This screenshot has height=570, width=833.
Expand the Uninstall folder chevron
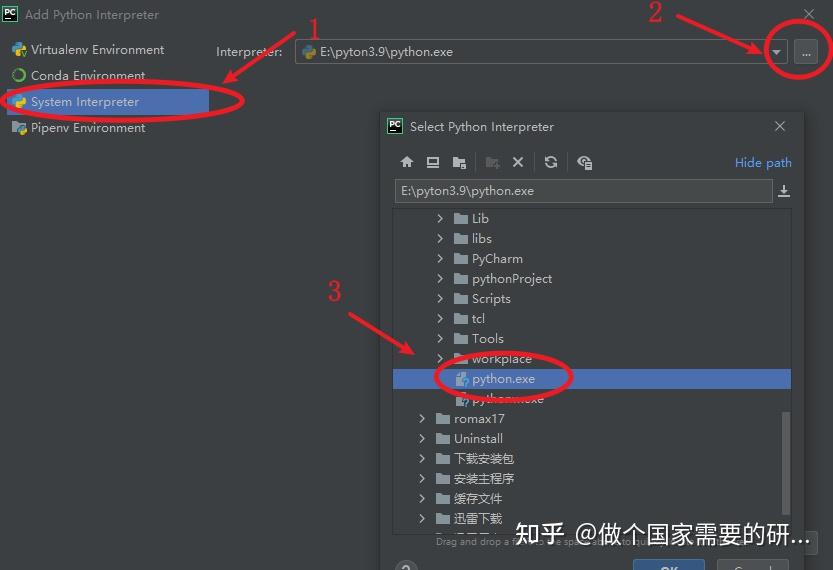point(422,439)
